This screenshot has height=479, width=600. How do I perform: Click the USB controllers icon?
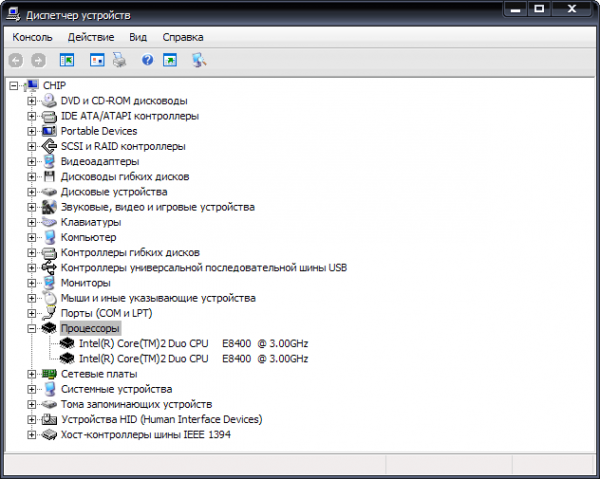[x=49, y=267]
